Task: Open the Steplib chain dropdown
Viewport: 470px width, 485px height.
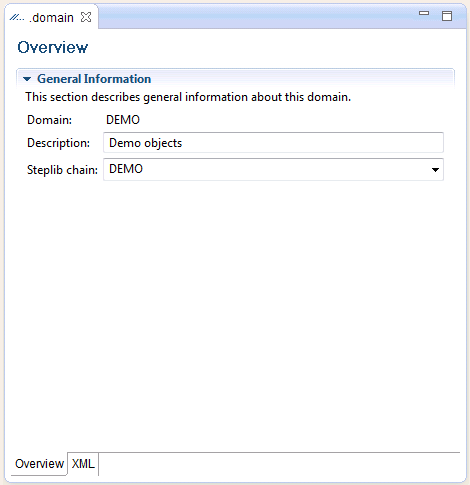Action: [x=435, y=170]
